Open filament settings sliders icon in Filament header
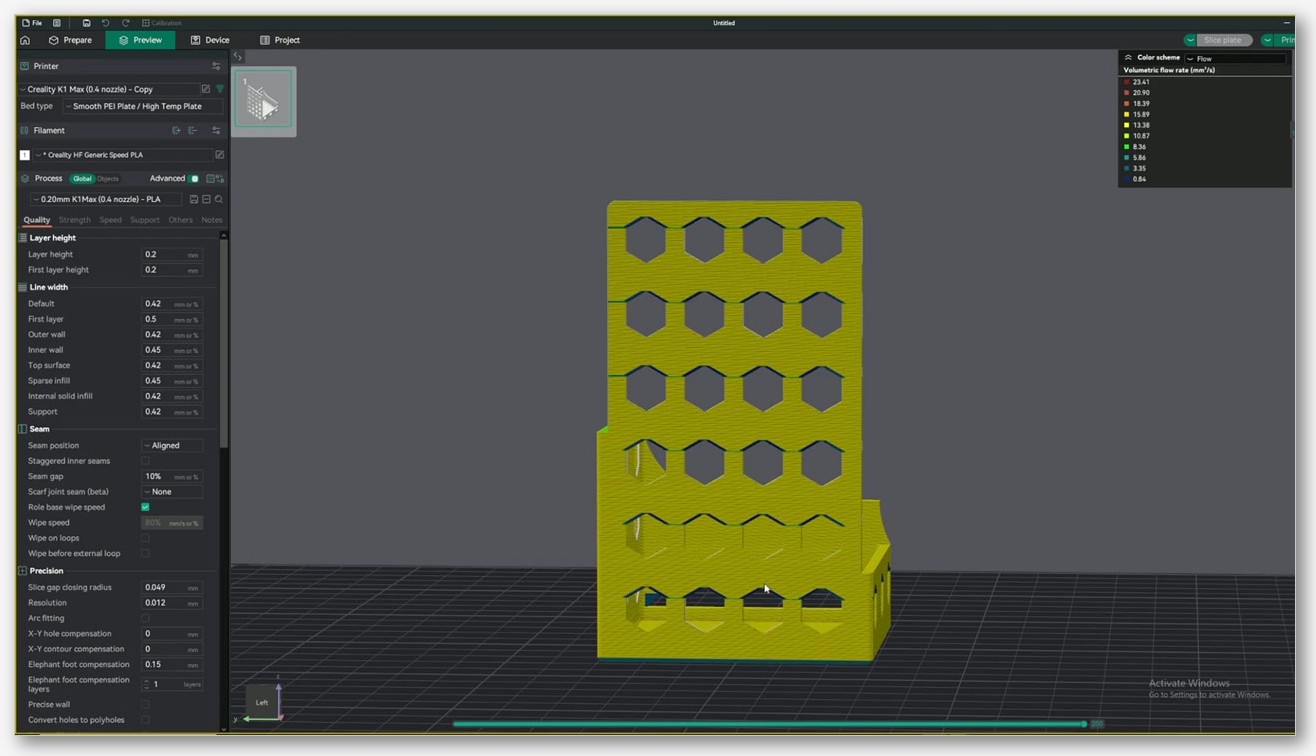This screenshot has width=1316, height=756. 216,130
